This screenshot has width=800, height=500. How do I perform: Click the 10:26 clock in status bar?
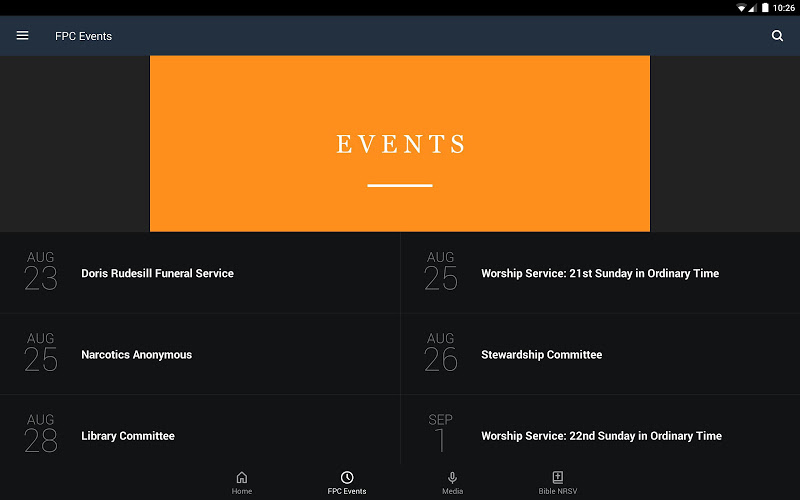click(x=784, y=8)
